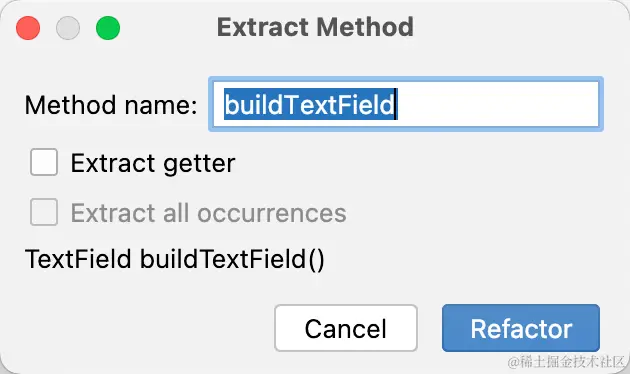This screenshot has height=374, width=630.
Task: Confirm with the Refactor button
Action: 521,328
